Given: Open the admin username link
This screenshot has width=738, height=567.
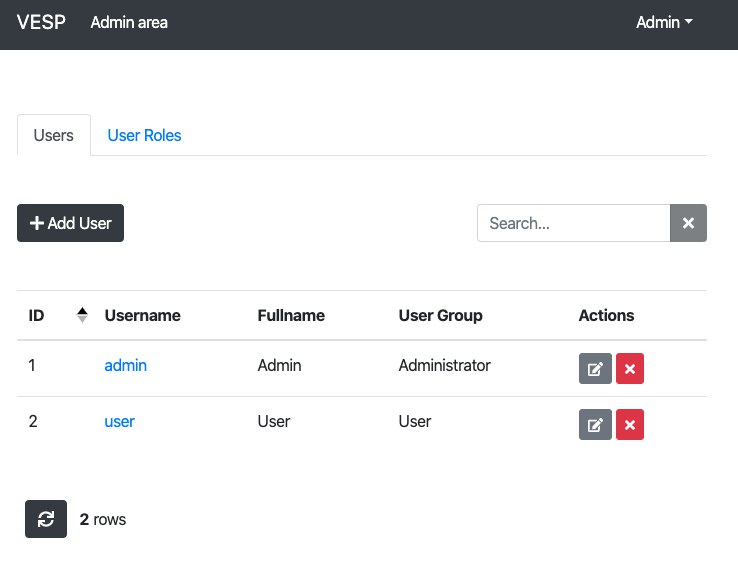Looking at the screenshot, I should [x=126, y=366].
